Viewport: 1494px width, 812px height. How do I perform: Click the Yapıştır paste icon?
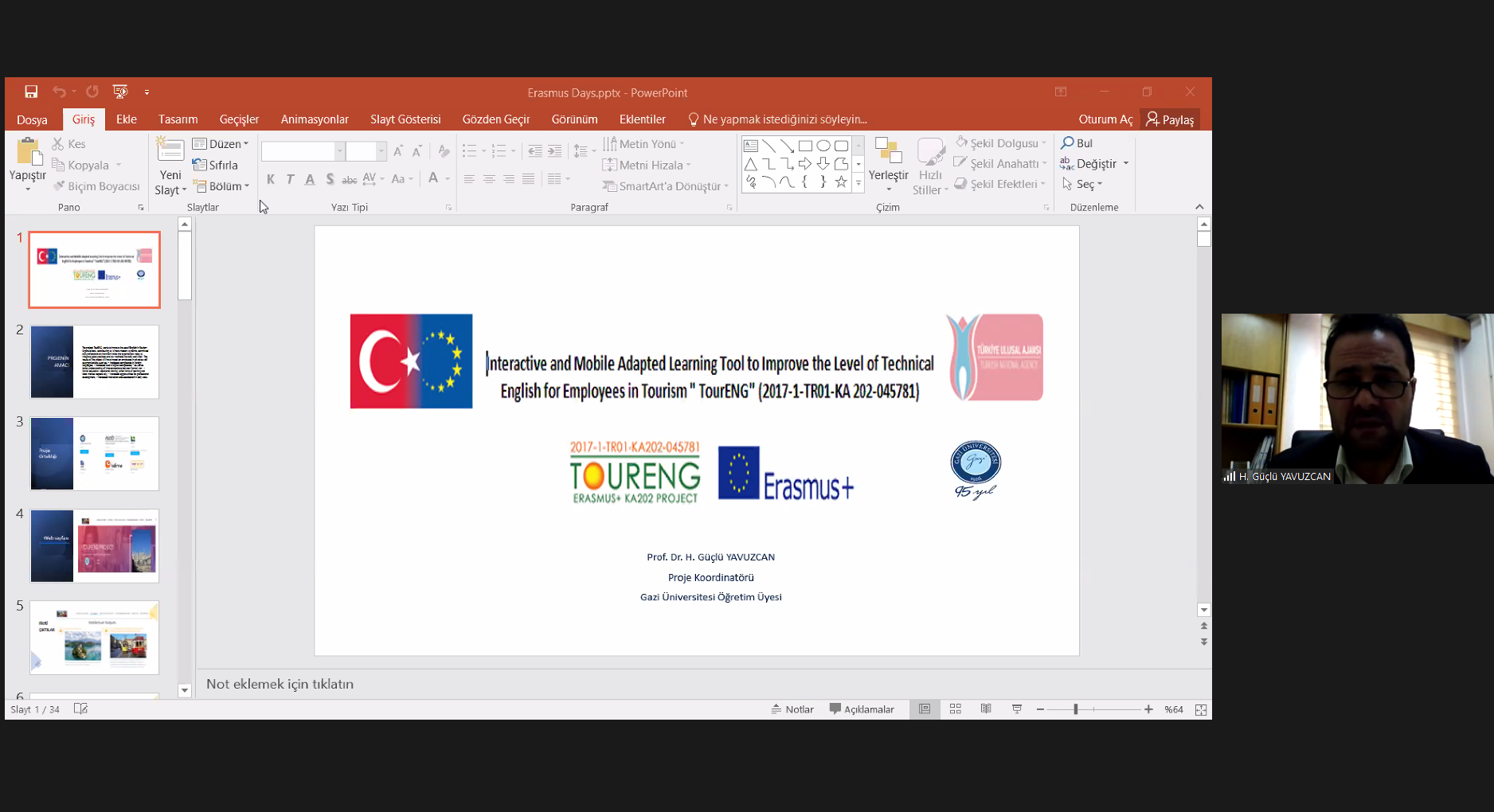point(28,153)
